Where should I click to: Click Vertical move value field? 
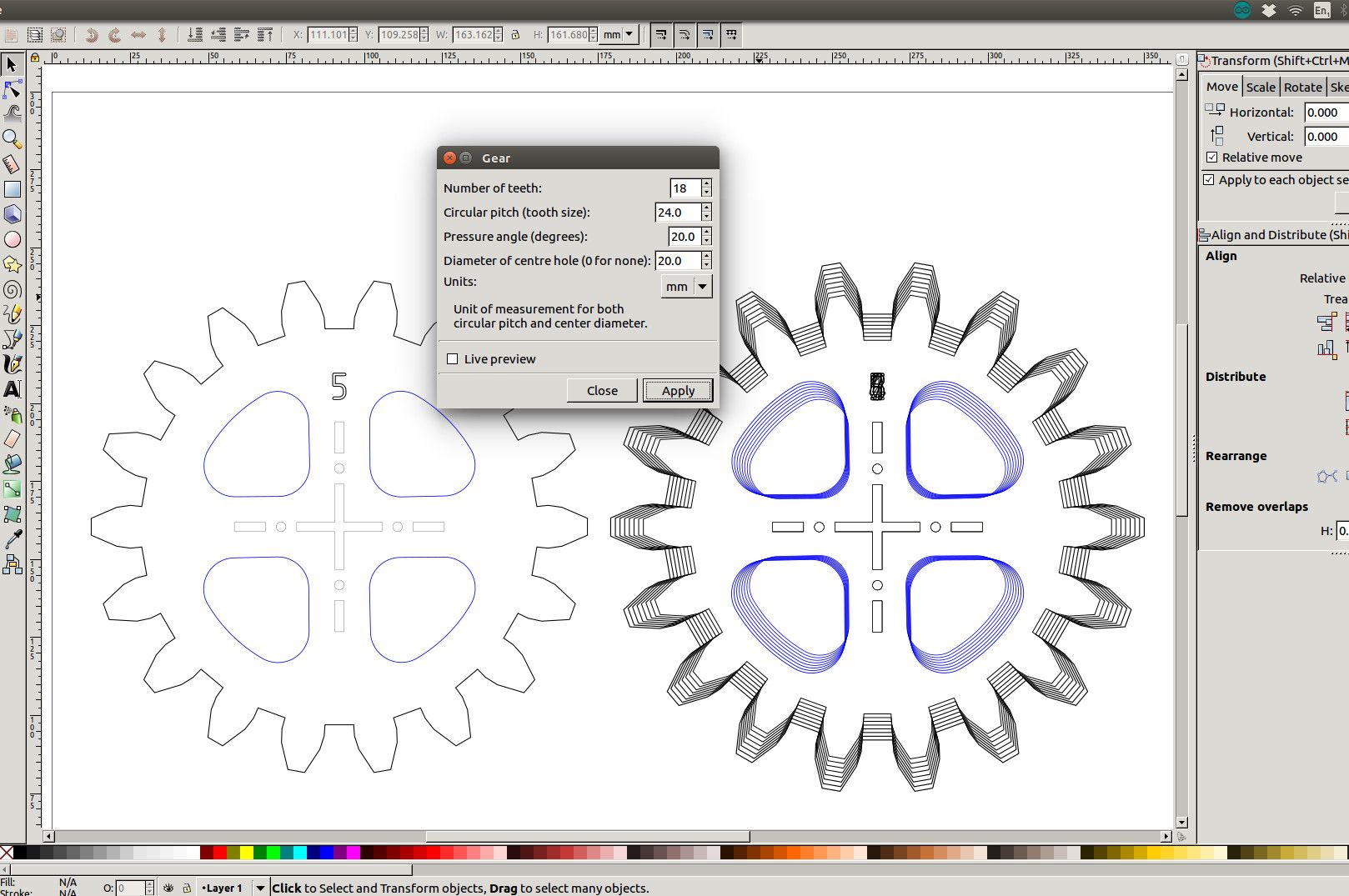coord(1326,137)
